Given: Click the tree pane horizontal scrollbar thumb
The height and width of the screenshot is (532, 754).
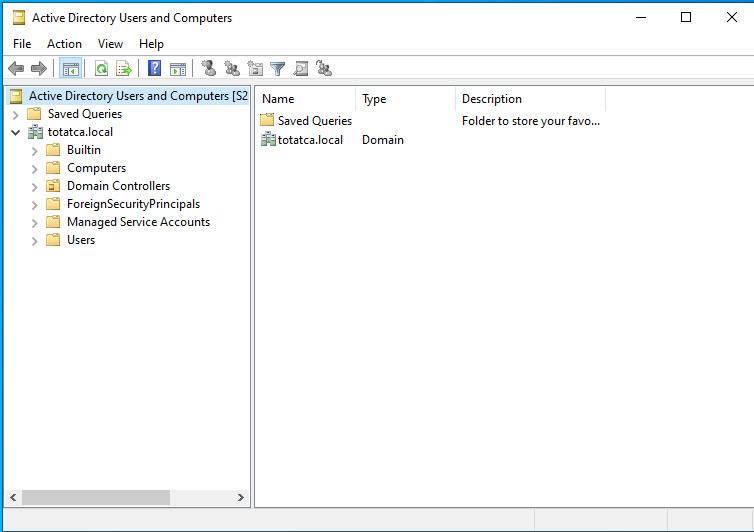Looking at the screenshot, I should tap(96, 497).
